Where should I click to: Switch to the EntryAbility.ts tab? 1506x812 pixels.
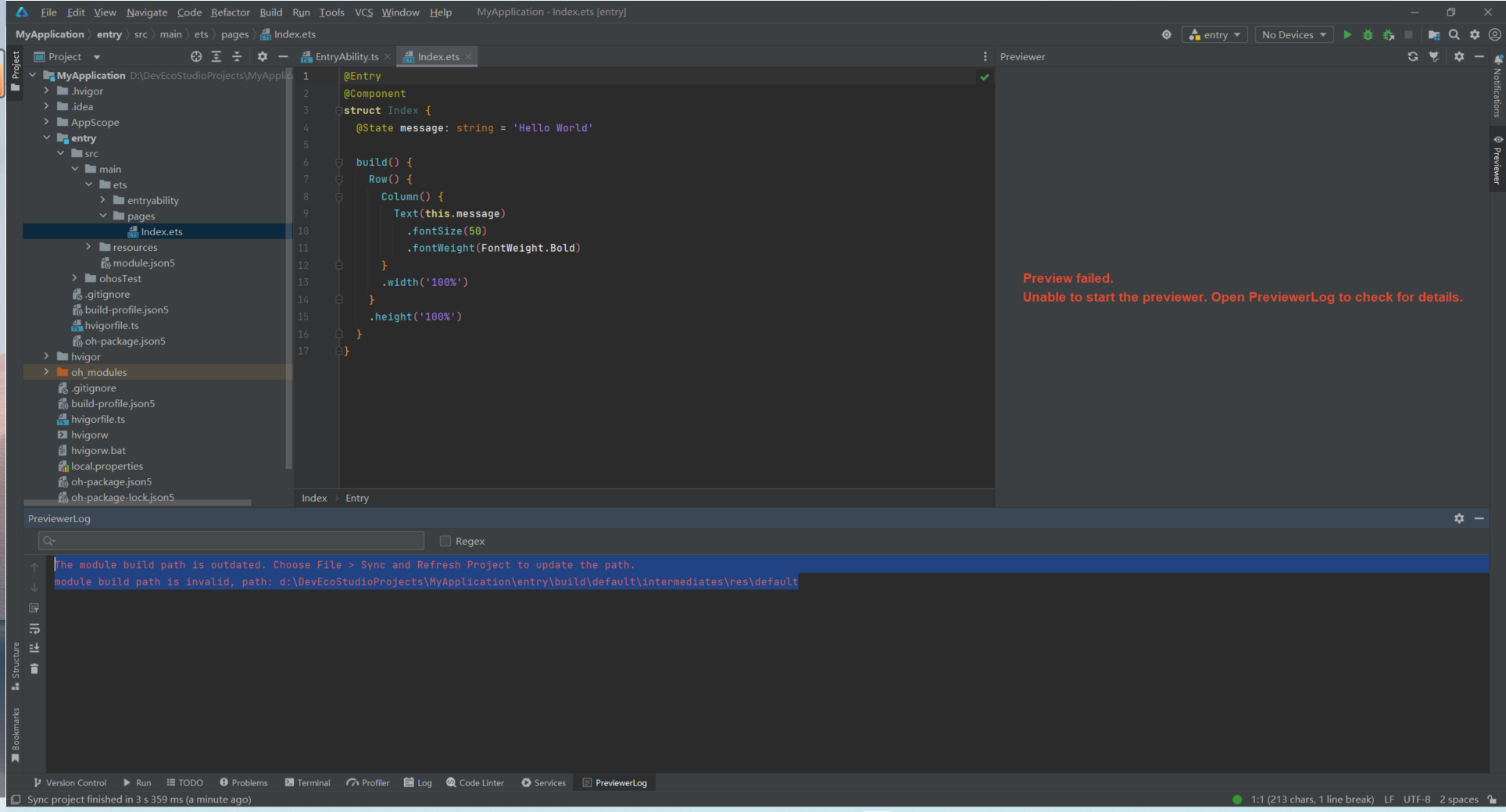pos(346,56)
